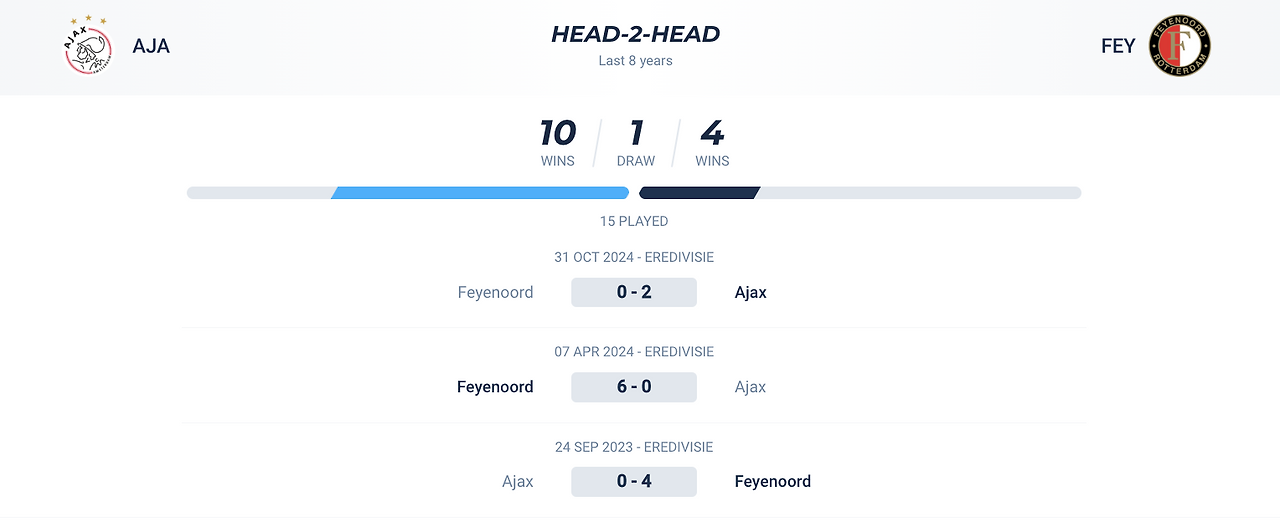The image size is (1280, 522).
Task: Click Feyenoord in the 07 Apr 2024 match
Action: [x=495, y=387]
